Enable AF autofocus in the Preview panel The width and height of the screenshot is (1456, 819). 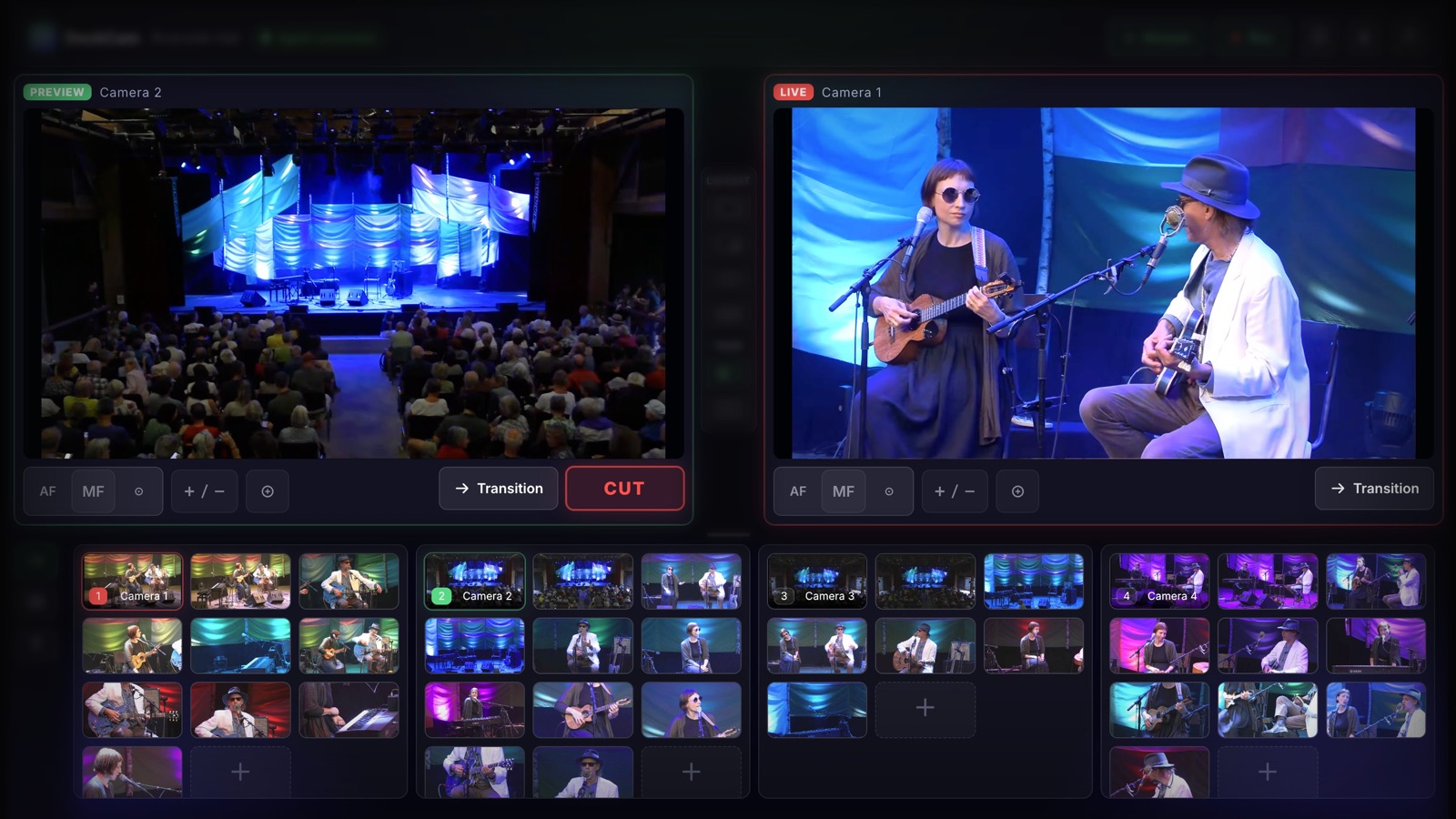(x=48, y=491)
